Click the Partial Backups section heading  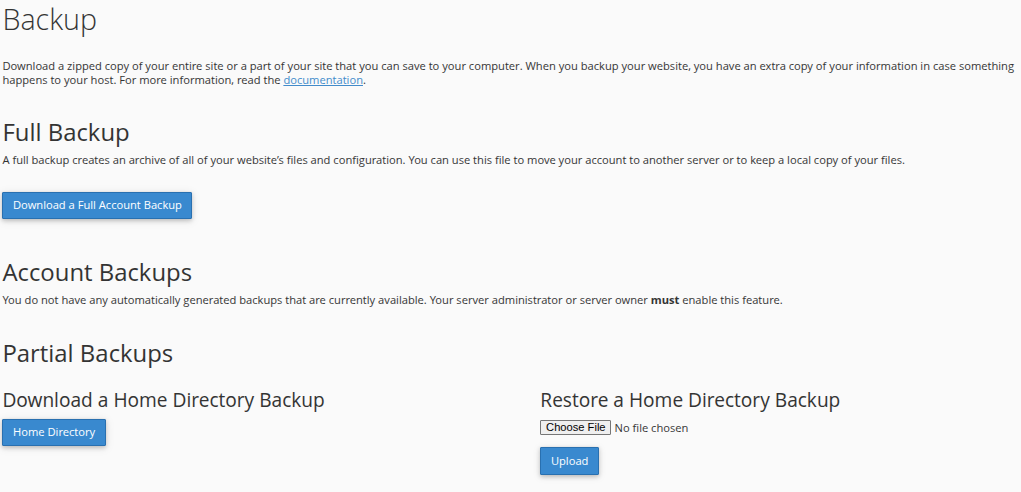click(x=88, y=353)
